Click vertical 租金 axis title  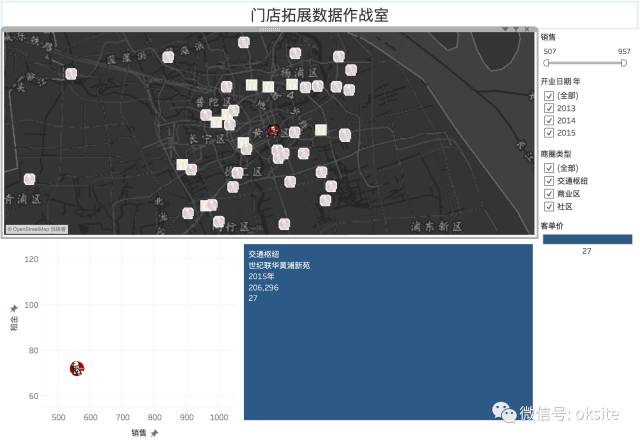pyautogui.click(x=14, y=322)
